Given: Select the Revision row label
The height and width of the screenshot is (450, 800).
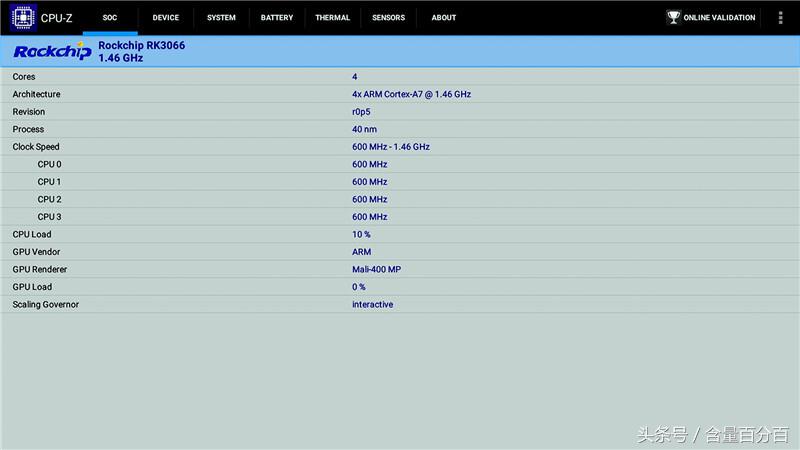Looking at the screenshot, I should pyautogui.click(x=29, y=112).
